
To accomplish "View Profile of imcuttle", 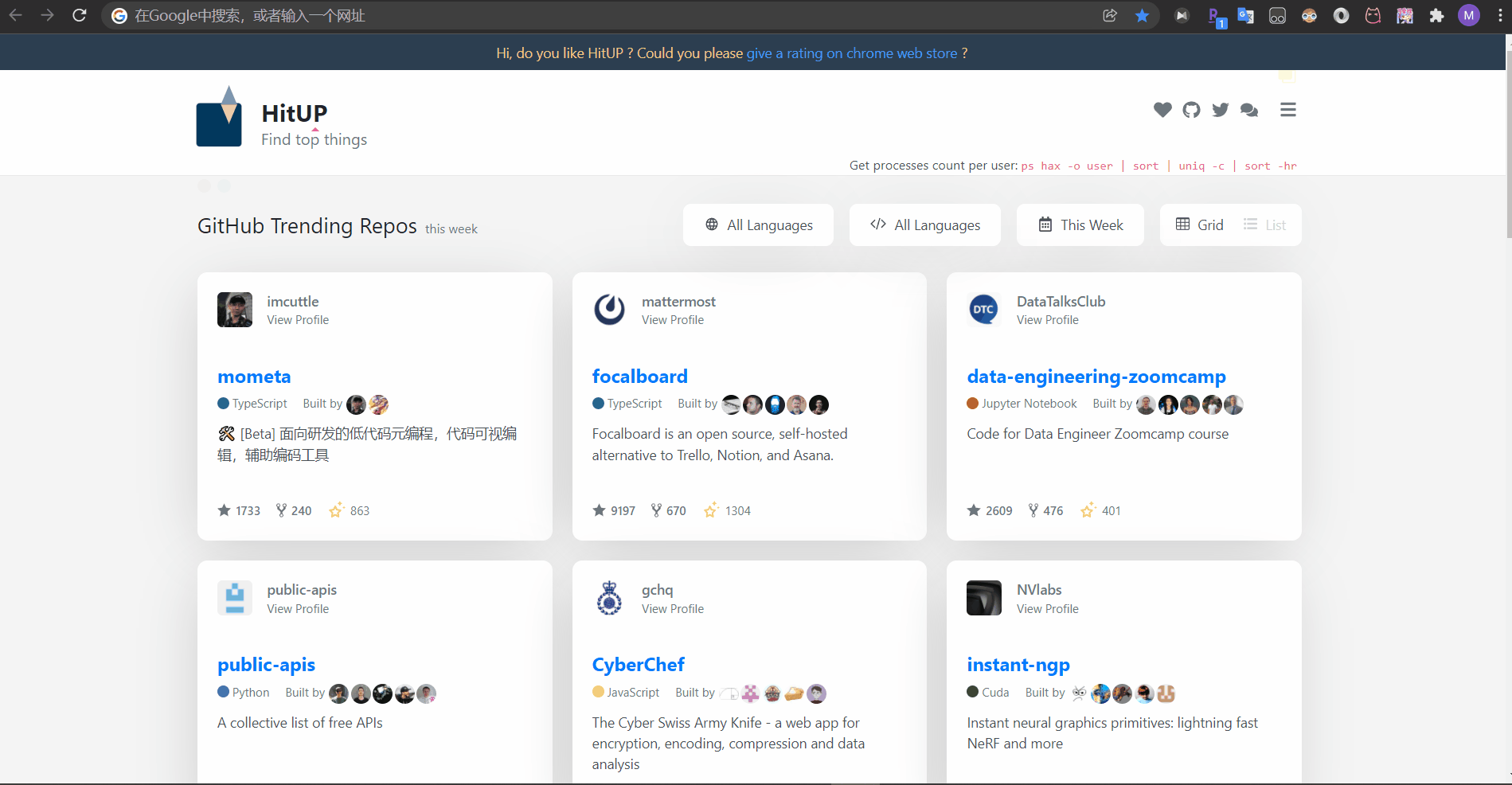I will (x=298, y=320).
